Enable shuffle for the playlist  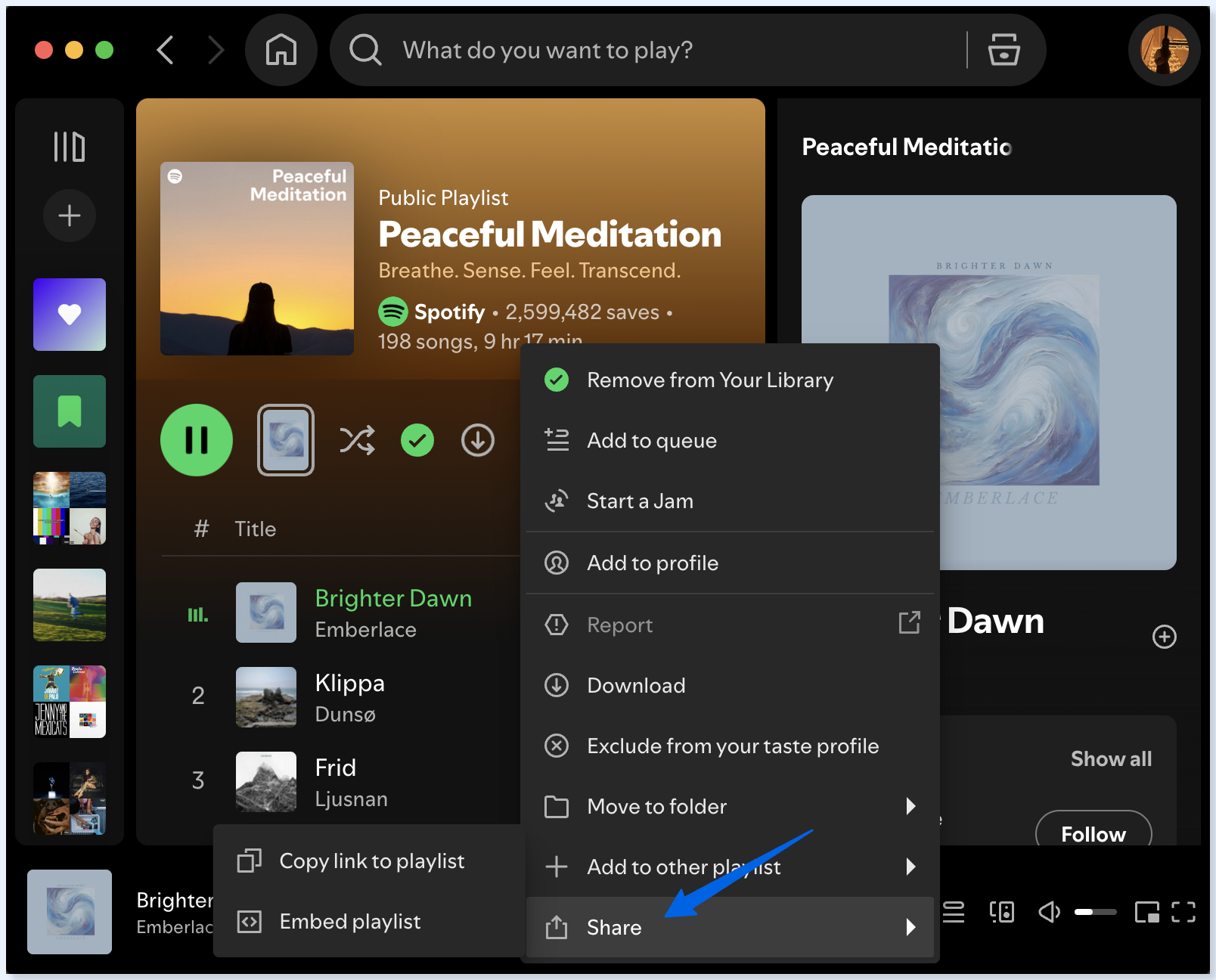click(358, 440)
